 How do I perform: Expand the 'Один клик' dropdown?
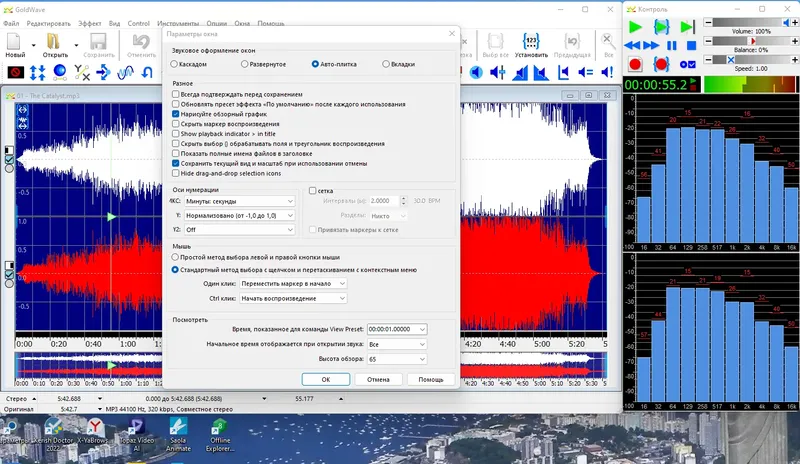[x=293, y=284]
